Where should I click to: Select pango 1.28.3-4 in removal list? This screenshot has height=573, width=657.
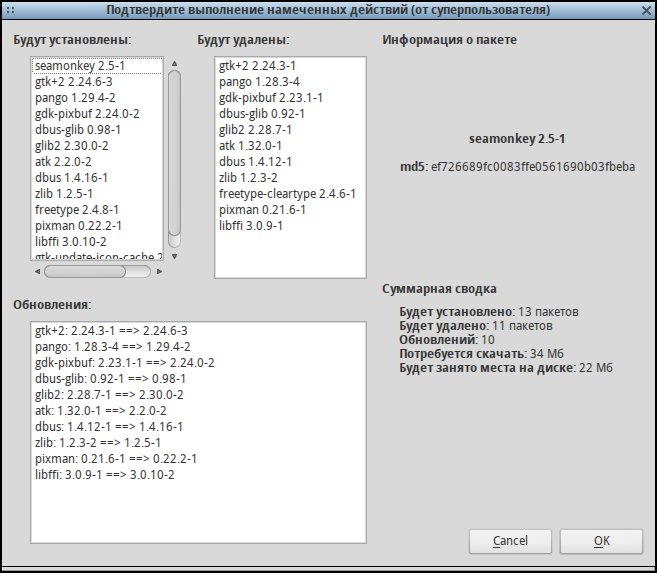click(290, 82)
